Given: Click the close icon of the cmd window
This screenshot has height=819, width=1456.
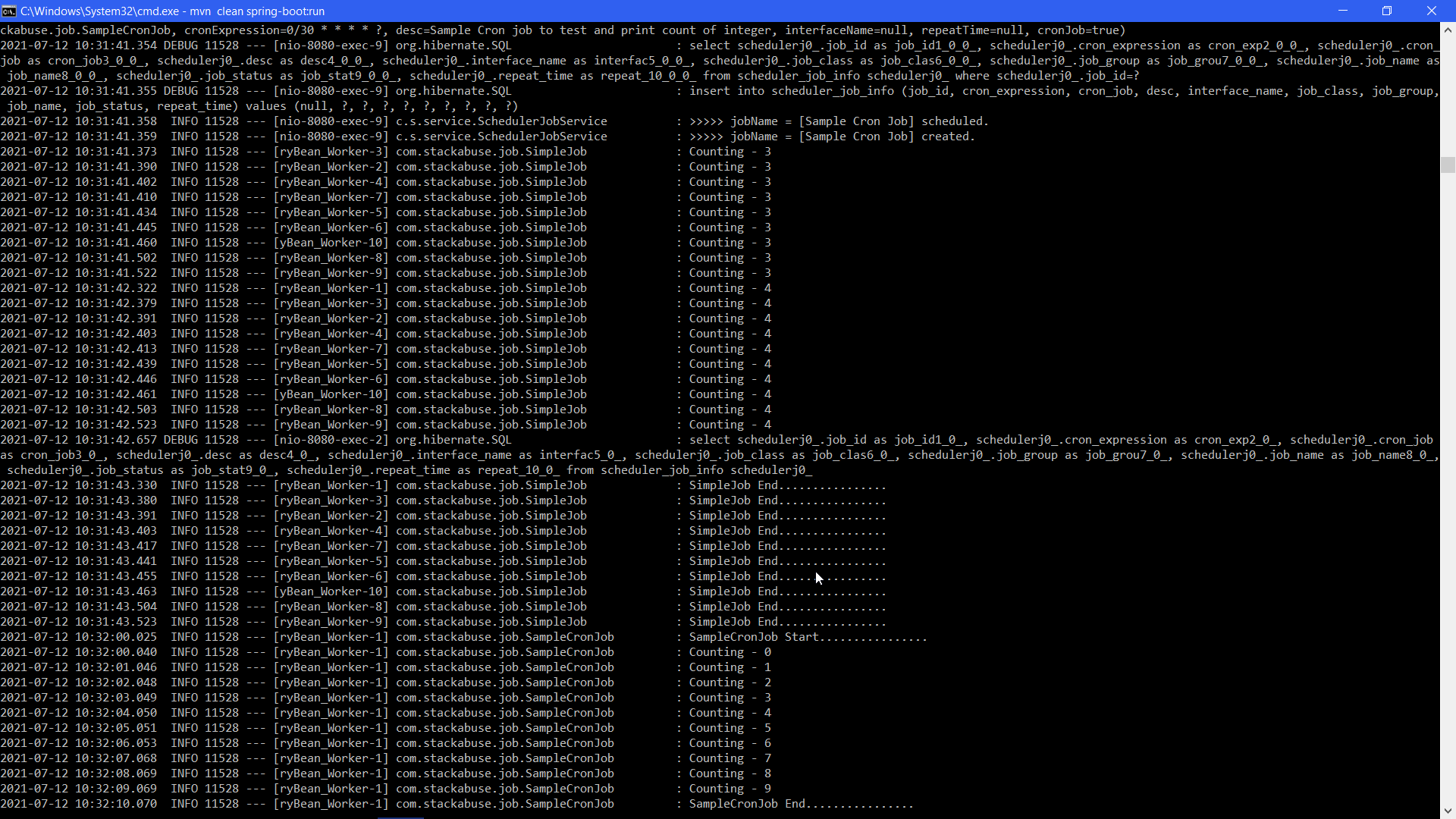Looking at the screenshot, I should click(x=1432, y=11).
